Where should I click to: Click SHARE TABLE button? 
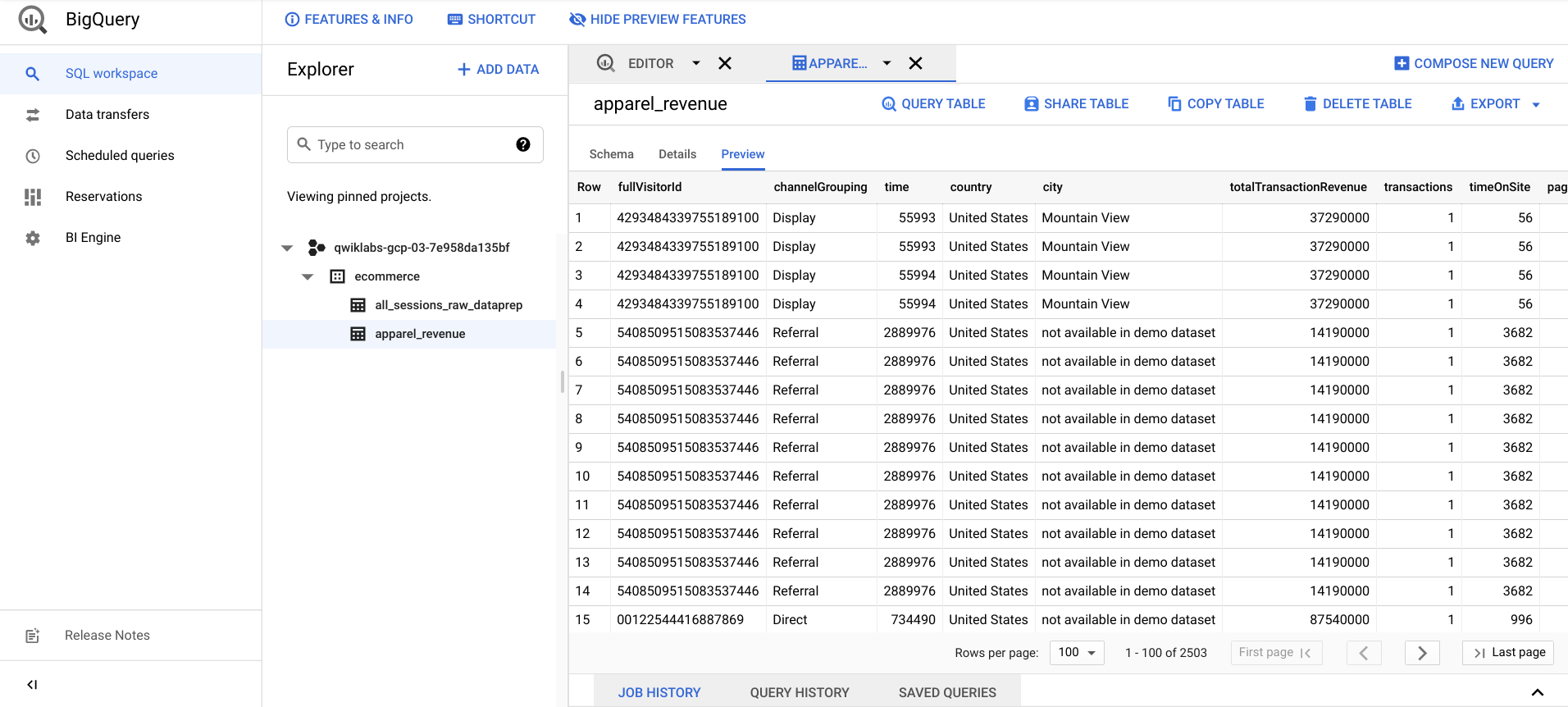1076,104
